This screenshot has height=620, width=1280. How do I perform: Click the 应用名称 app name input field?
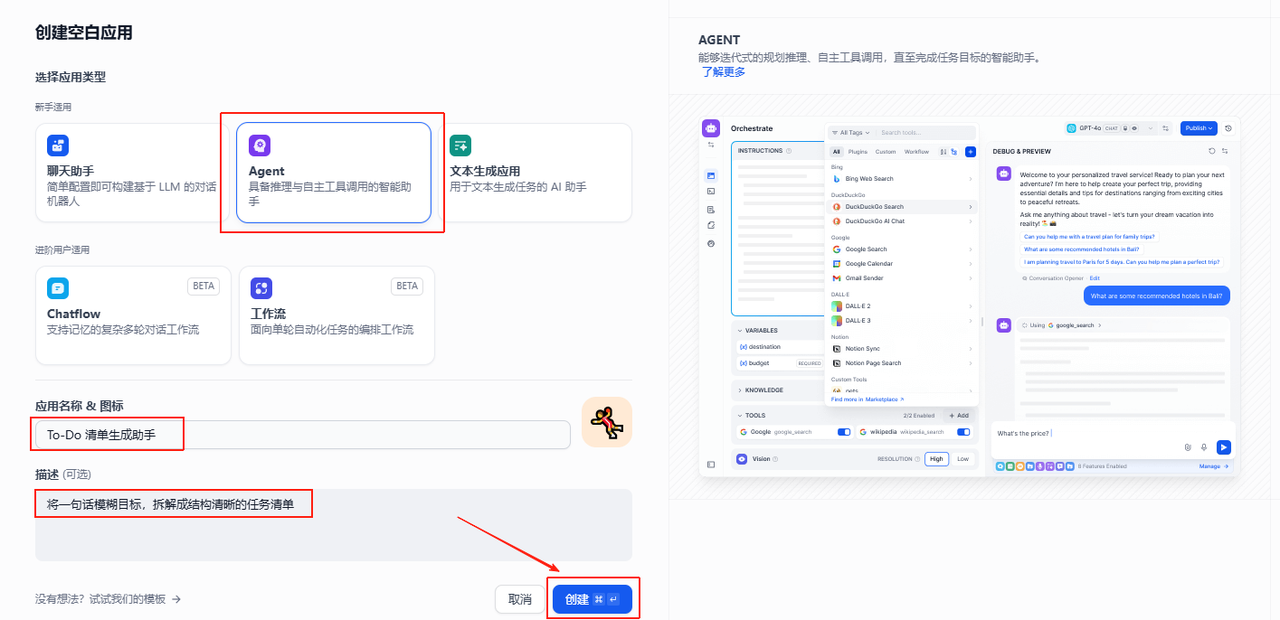pos(302,435)
